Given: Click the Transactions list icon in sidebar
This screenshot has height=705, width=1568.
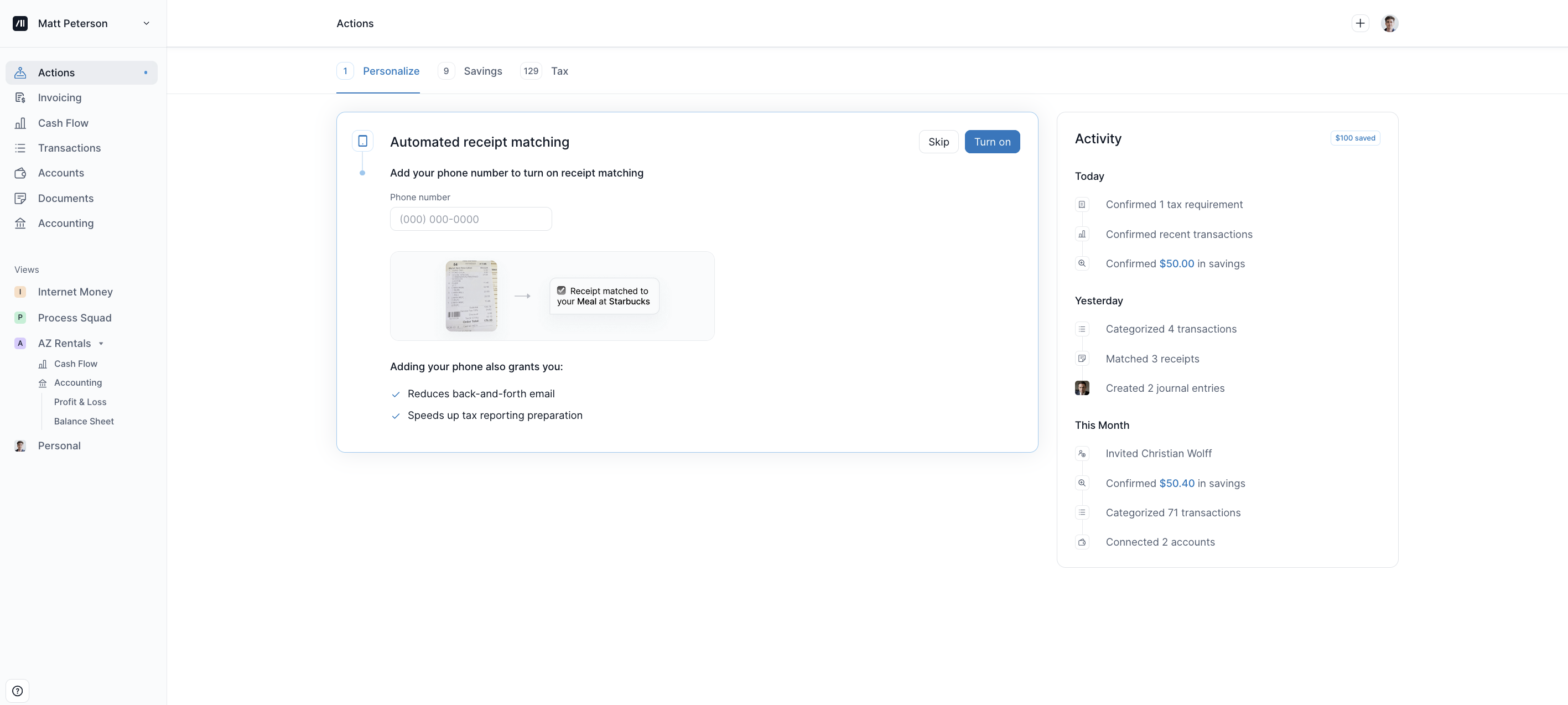Looking at the screenshot, I should [x=20, y=148].
